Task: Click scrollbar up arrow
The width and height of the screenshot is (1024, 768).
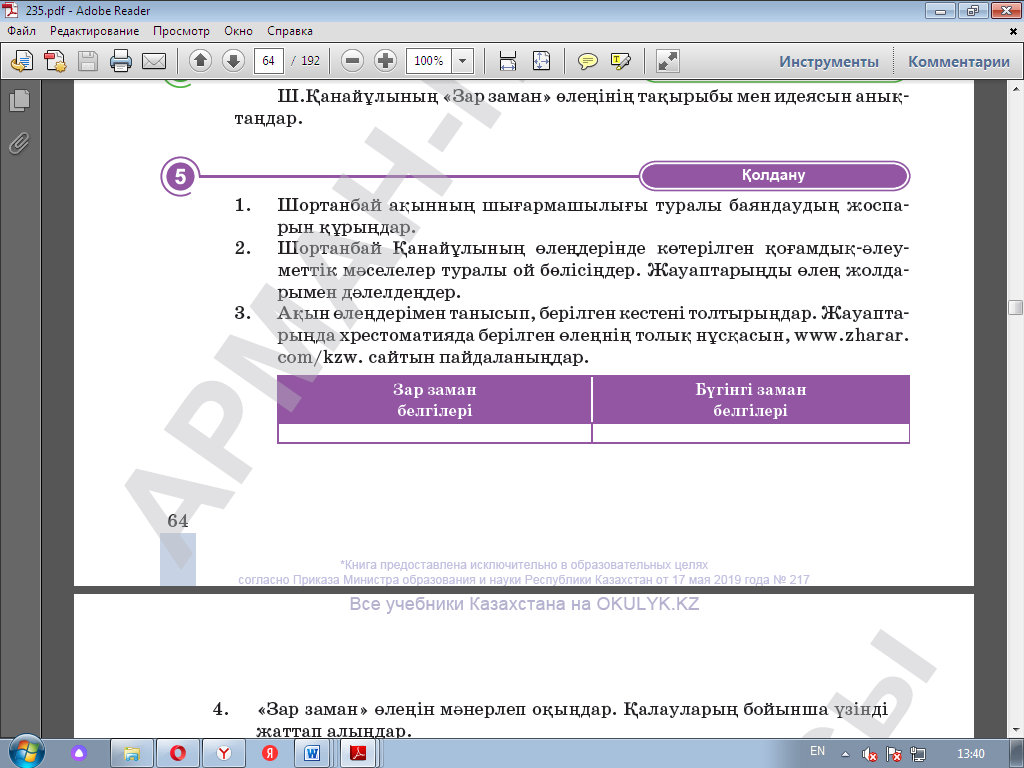Action: pos(1015,88)
